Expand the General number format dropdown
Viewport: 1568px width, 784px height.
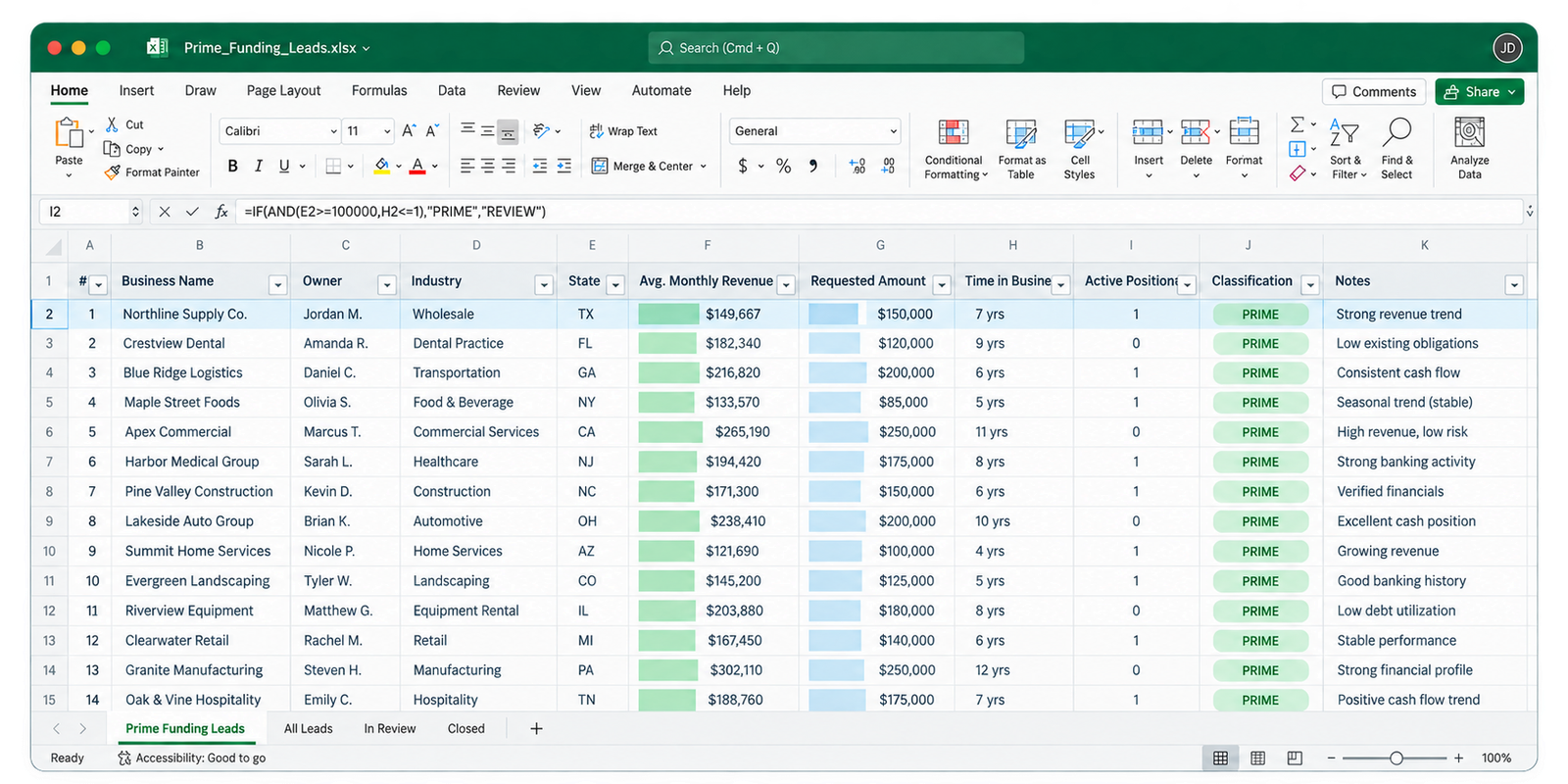[x=893, y=131]
